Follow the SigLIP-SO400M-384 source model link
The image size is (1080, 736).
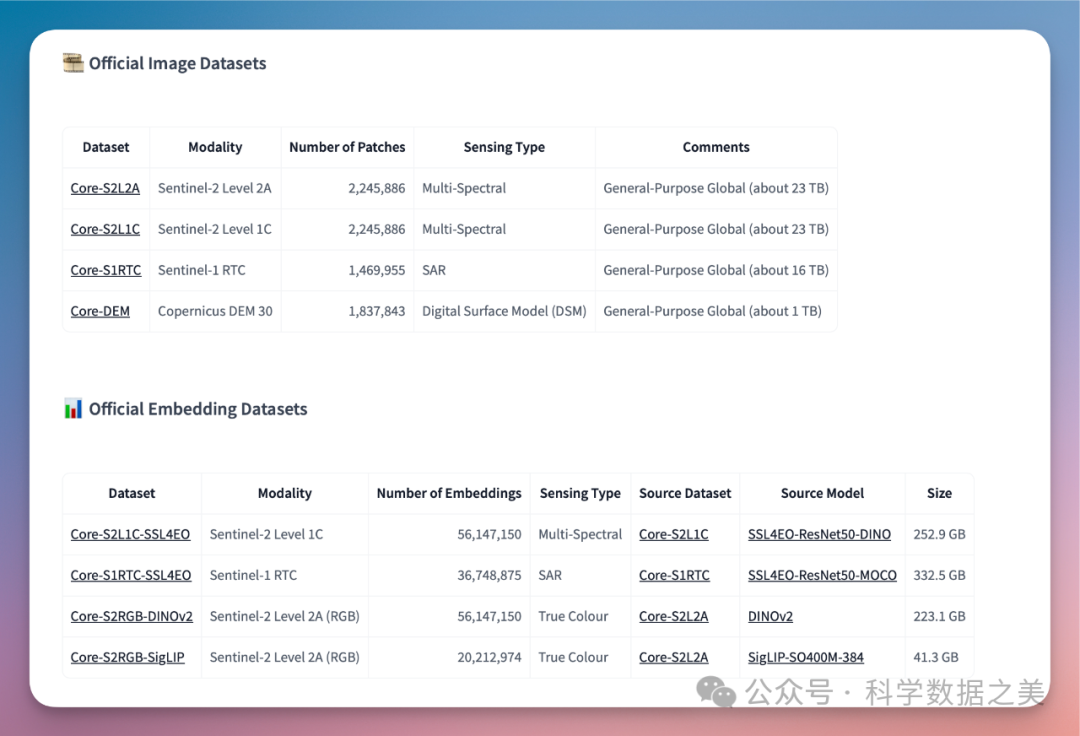point(806,657)
